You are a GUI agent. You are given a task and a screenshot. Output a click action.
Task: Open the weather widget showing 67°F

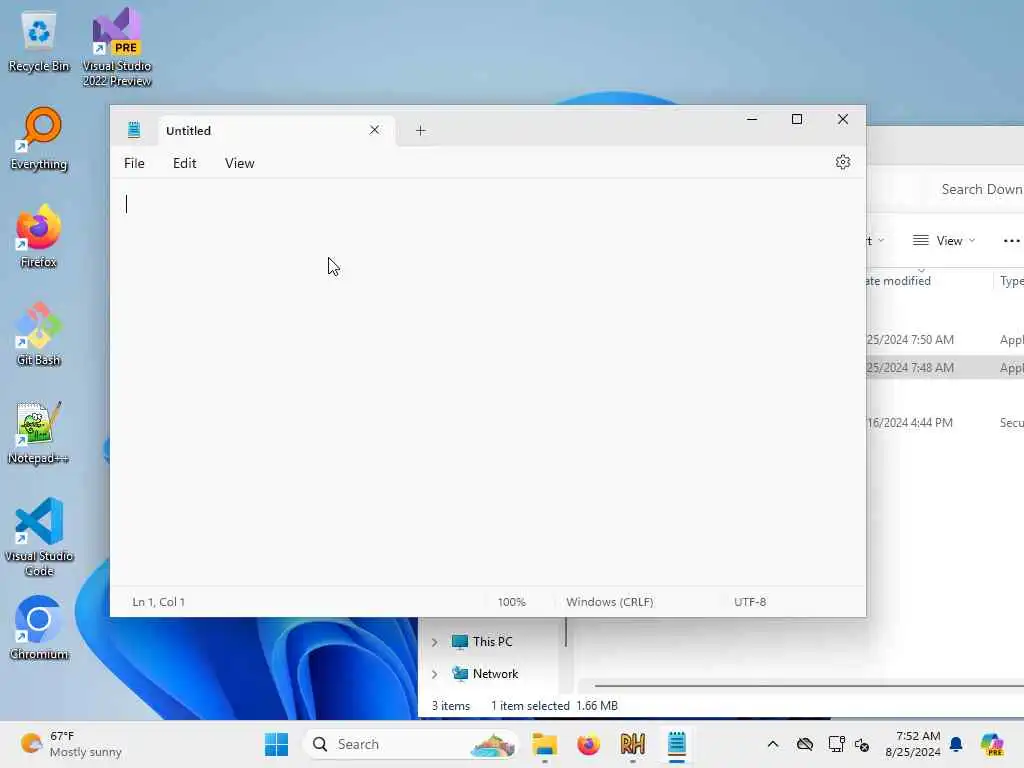point(71,744)
